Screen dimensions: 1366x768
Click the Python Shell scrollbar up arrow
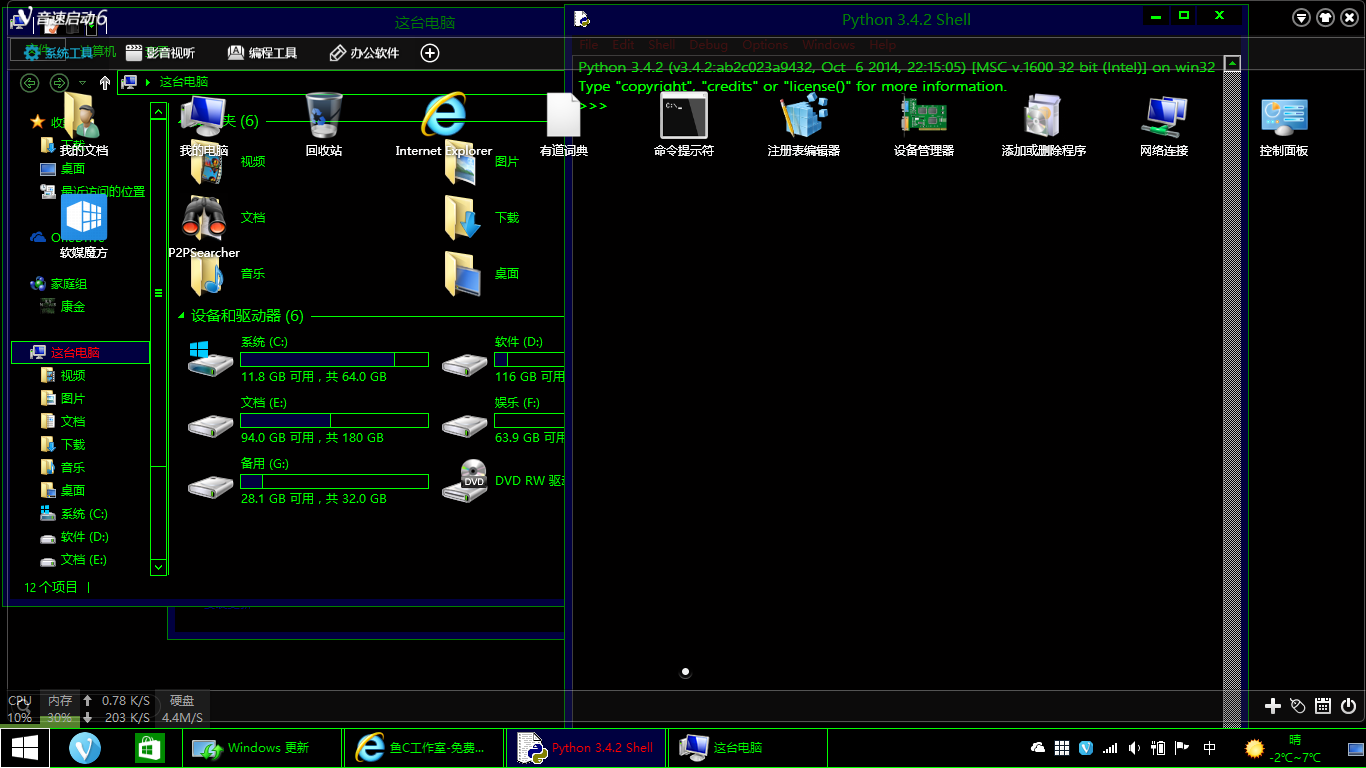(x=1232, y=63)
